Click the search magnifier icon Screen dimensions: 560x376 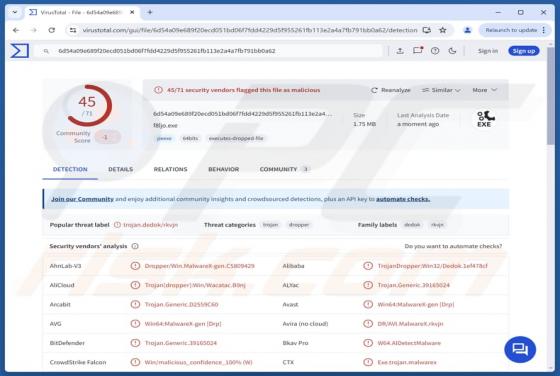[46, 51]
